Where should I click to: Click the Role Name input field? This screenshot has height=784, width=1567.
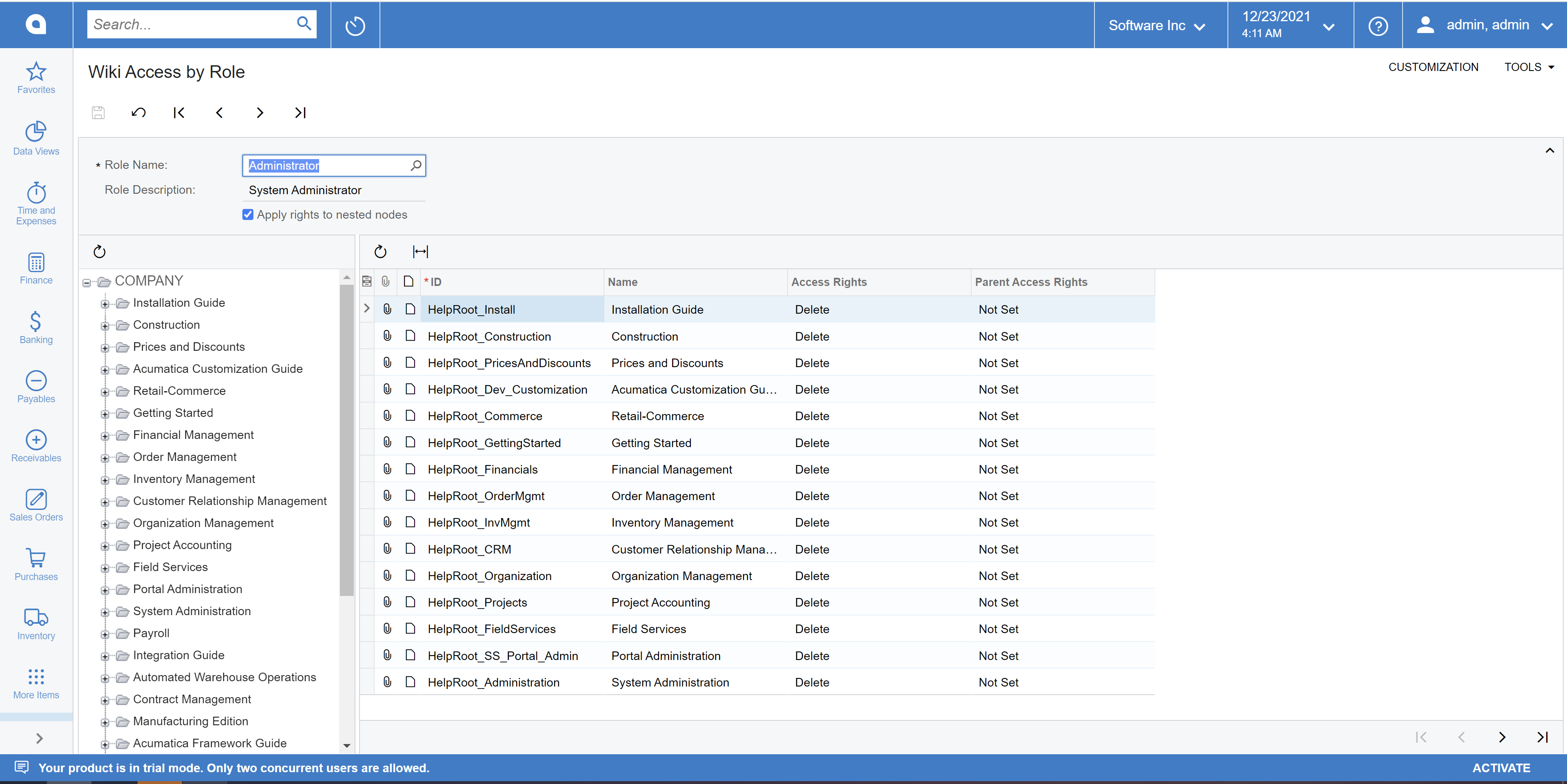pos(325,166)
